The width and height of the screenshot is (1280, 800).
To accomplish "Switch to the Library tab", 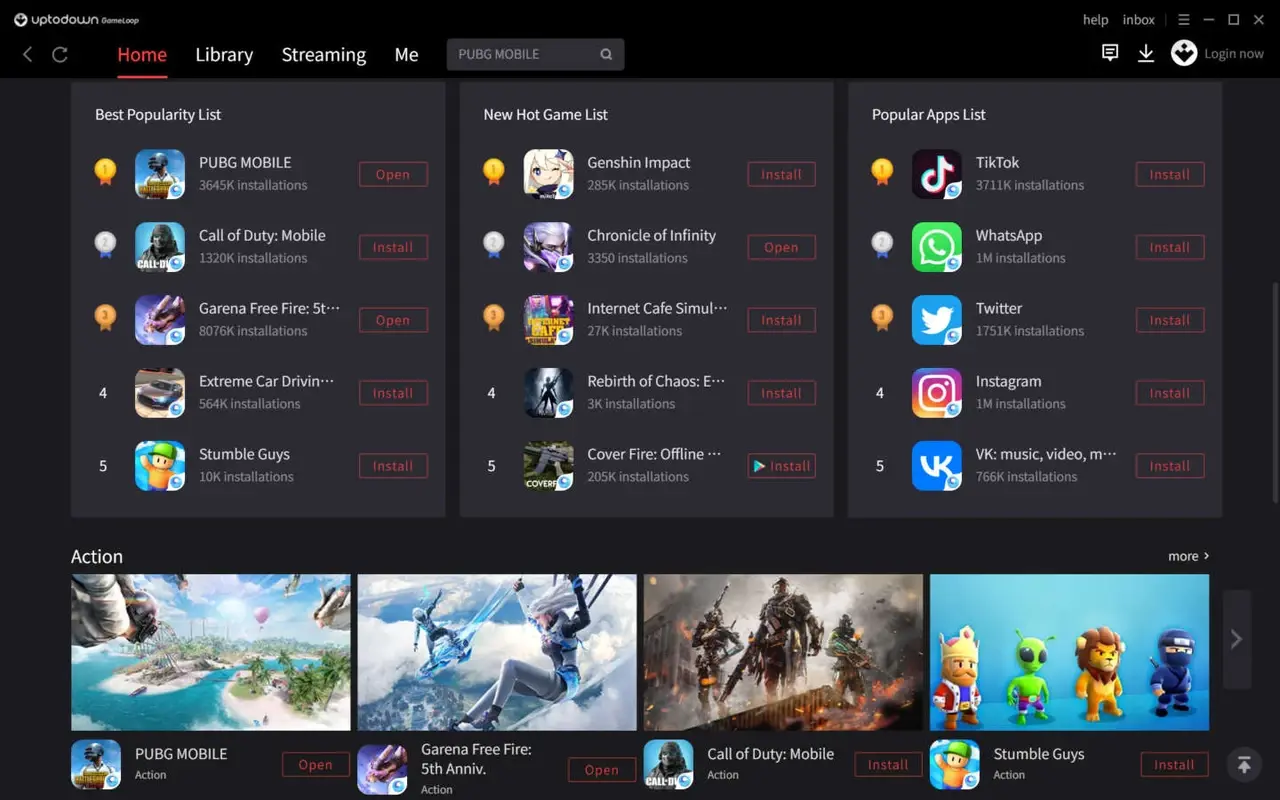I will 224,55.
